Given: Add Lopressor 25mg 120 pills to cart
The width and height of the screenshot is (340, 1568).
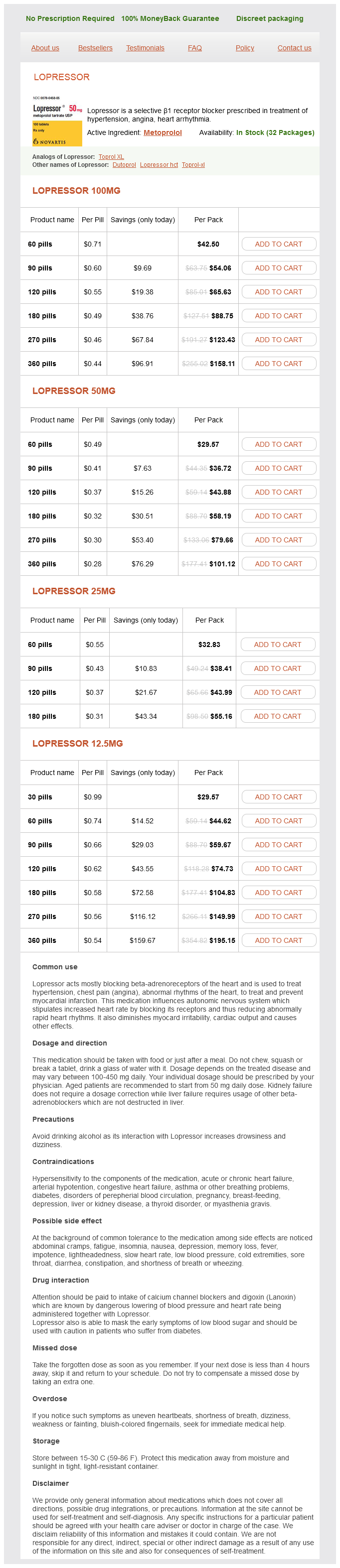Looking at the screenshot, I should pyautogui.click(x=277, y=692).
